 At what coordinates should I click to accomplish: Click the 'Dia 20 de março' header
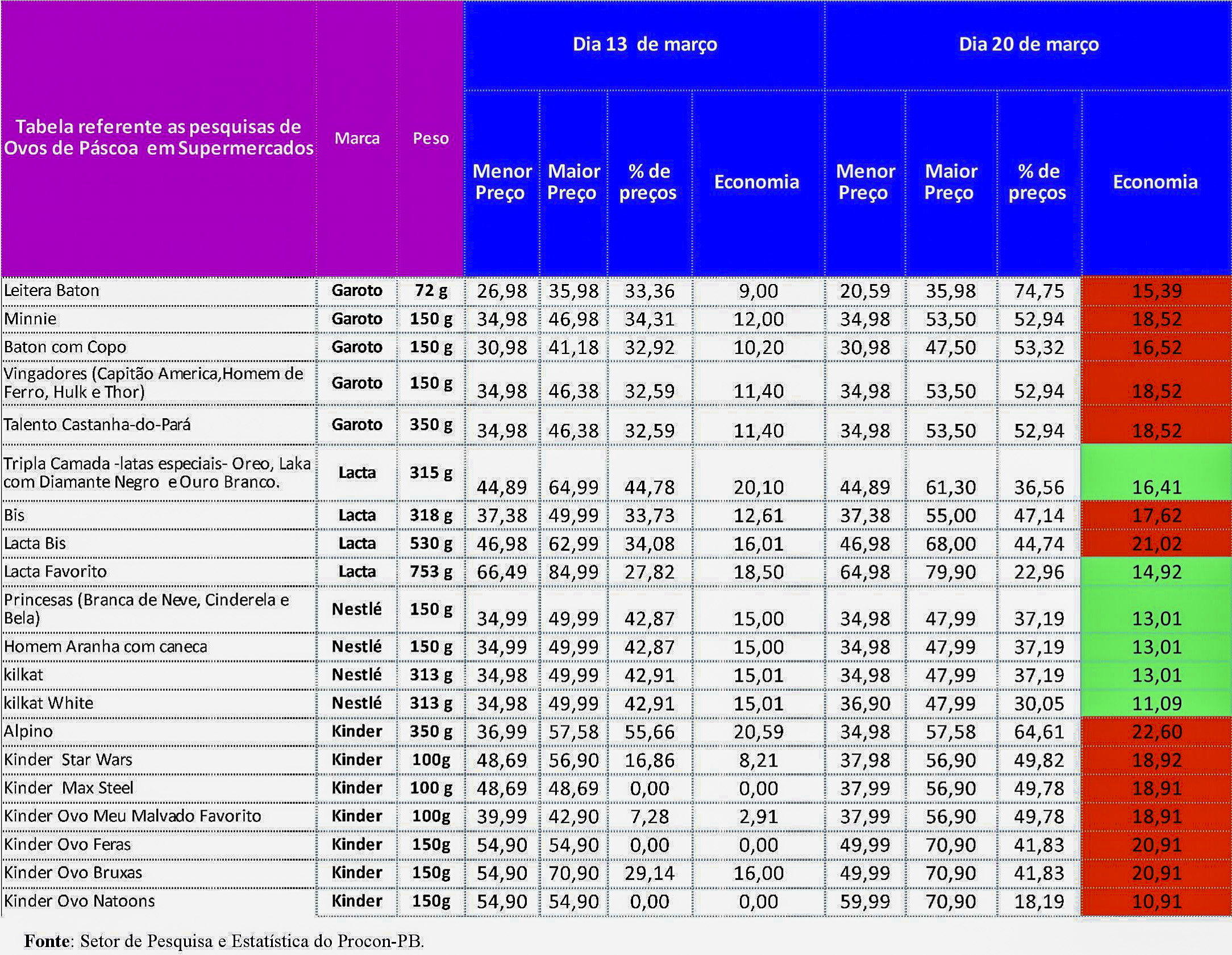click(x=1028, y=44)
